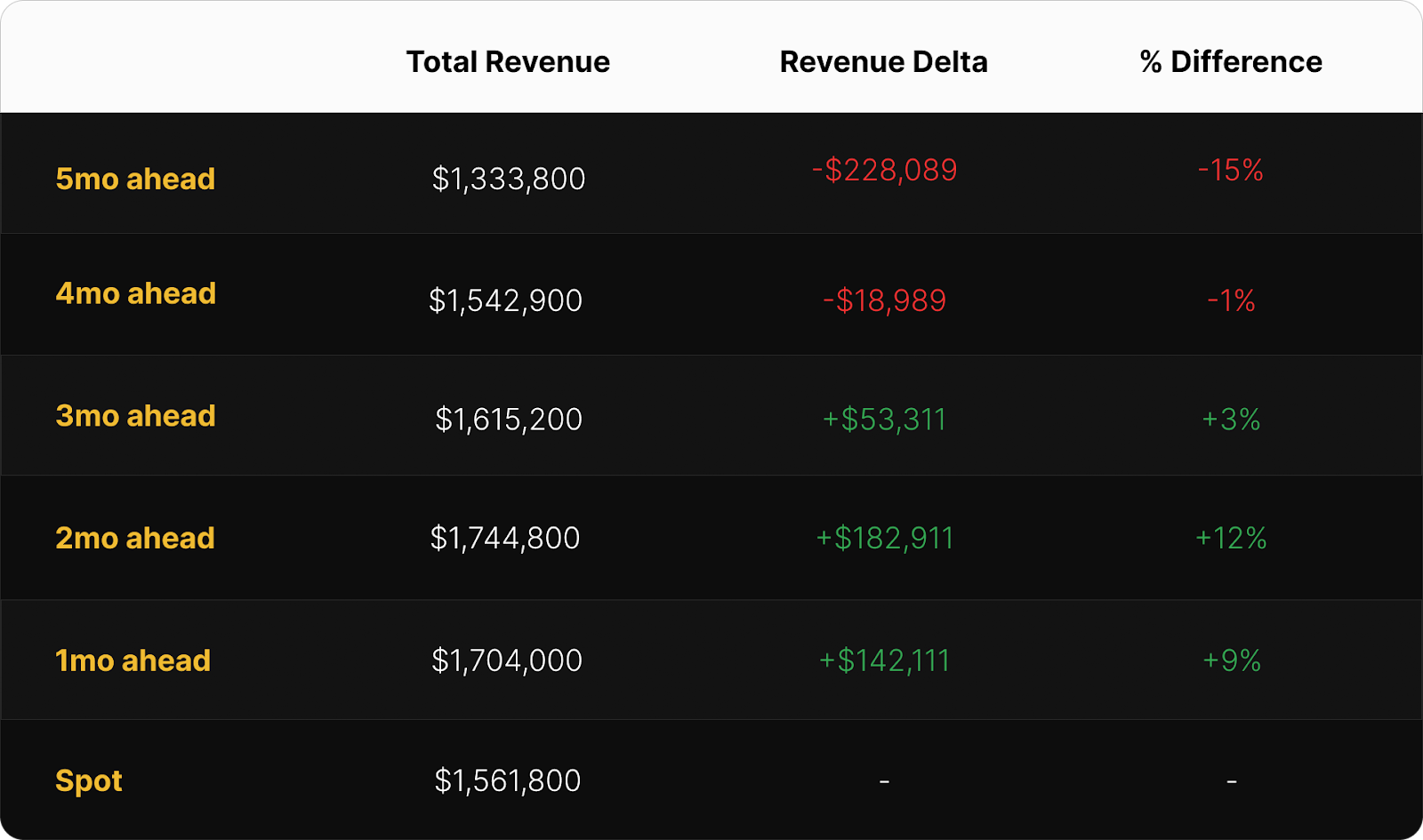This screenshot has width=1423, height=840.
Task: Select the 5mo ahead row label
Action: click(135, 179)
